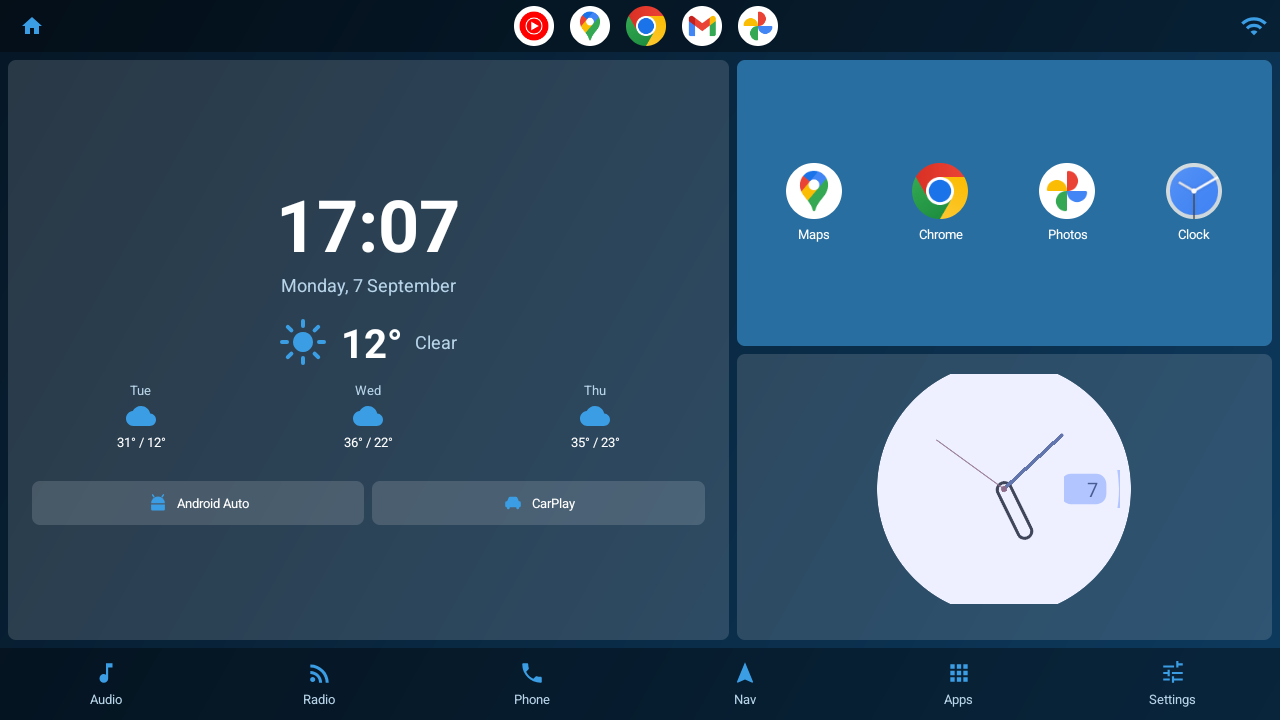Open the Nav tab
The width and height of the screenshot is (1280, 720).
click(745, 684)
